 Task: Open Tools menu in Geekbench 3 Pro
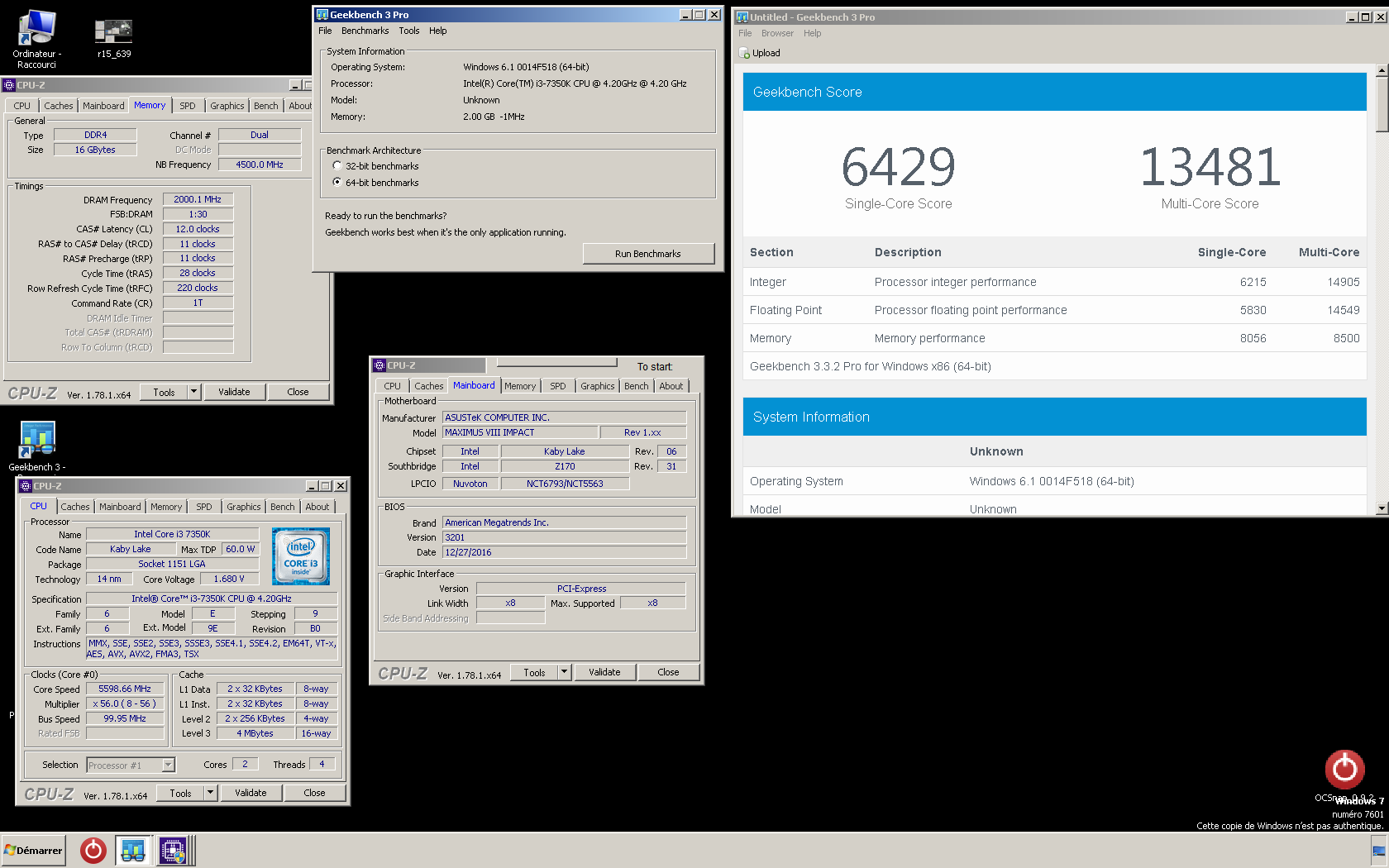tap(409, 31)
